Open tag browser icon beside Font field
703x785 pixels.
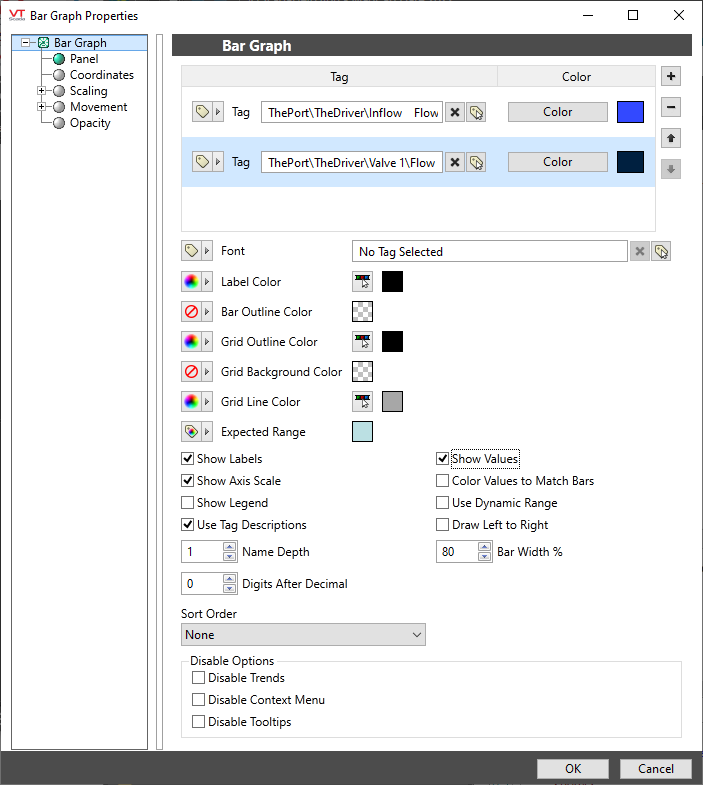pyautogui.click(x=661, y=252)
